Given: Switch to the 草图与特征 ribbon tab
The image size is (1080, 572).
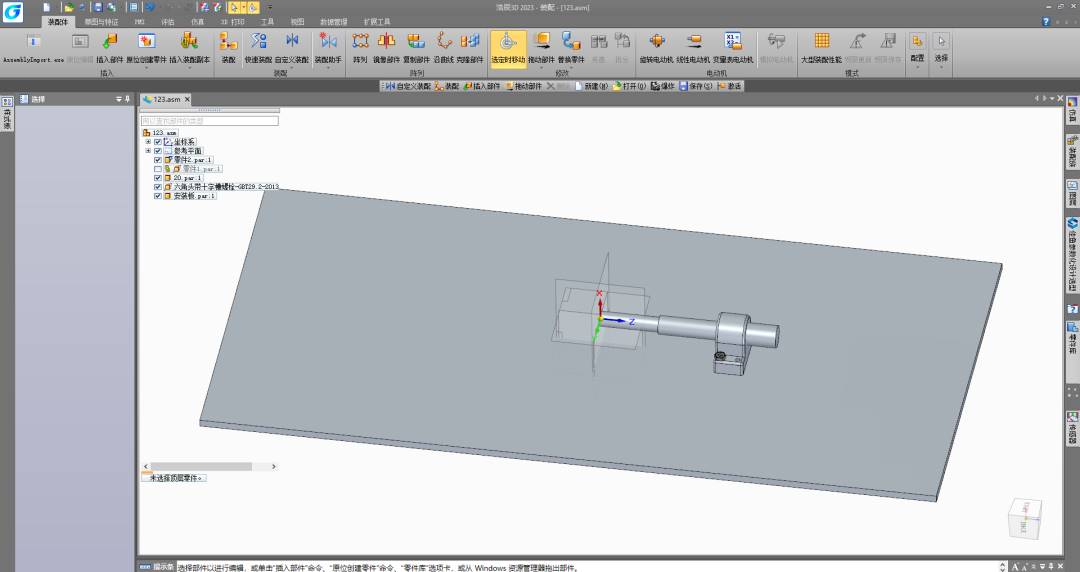Looking at the screenshot, I should (100, 20).
